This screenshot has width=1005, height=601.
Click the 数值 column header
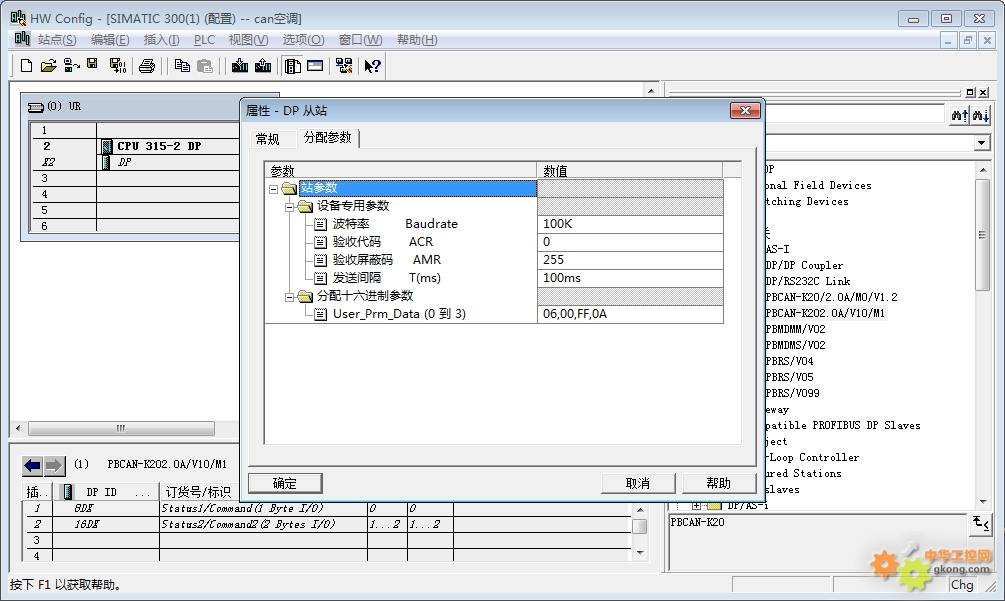[630, 170]
